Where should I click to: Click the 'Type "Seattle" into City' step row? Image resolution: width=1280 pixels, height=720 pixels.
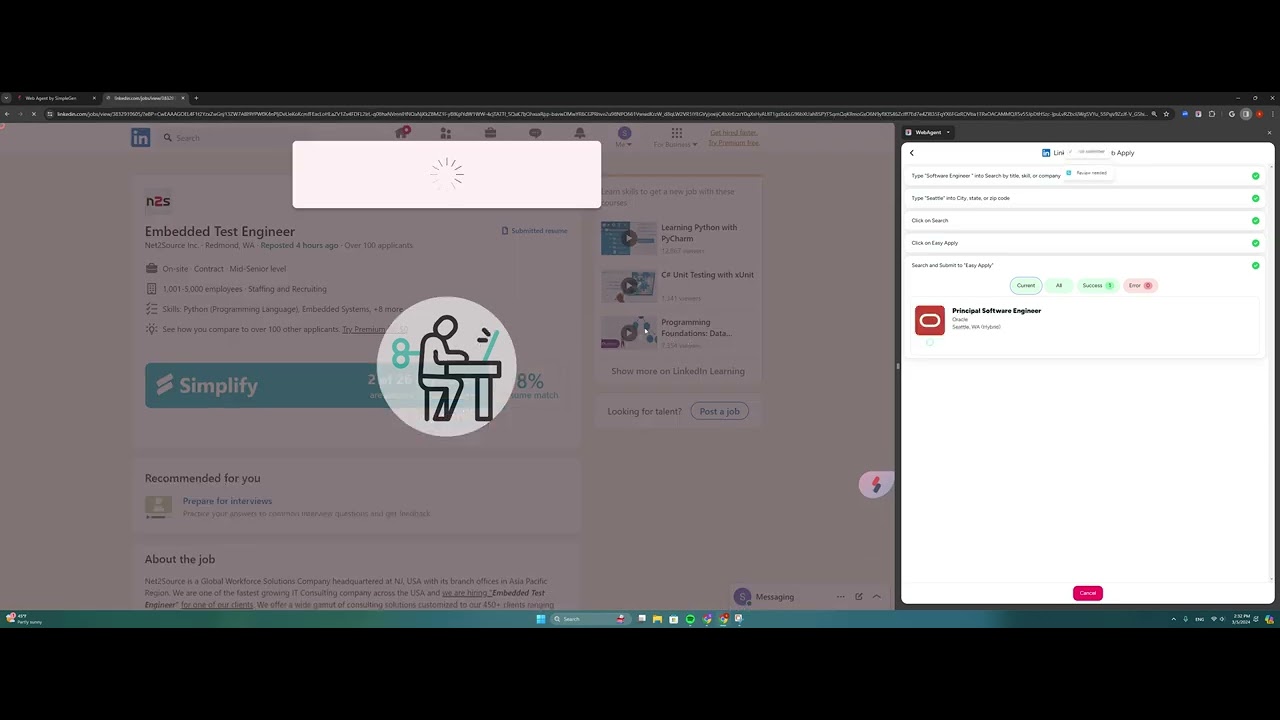coord(1085,198)
